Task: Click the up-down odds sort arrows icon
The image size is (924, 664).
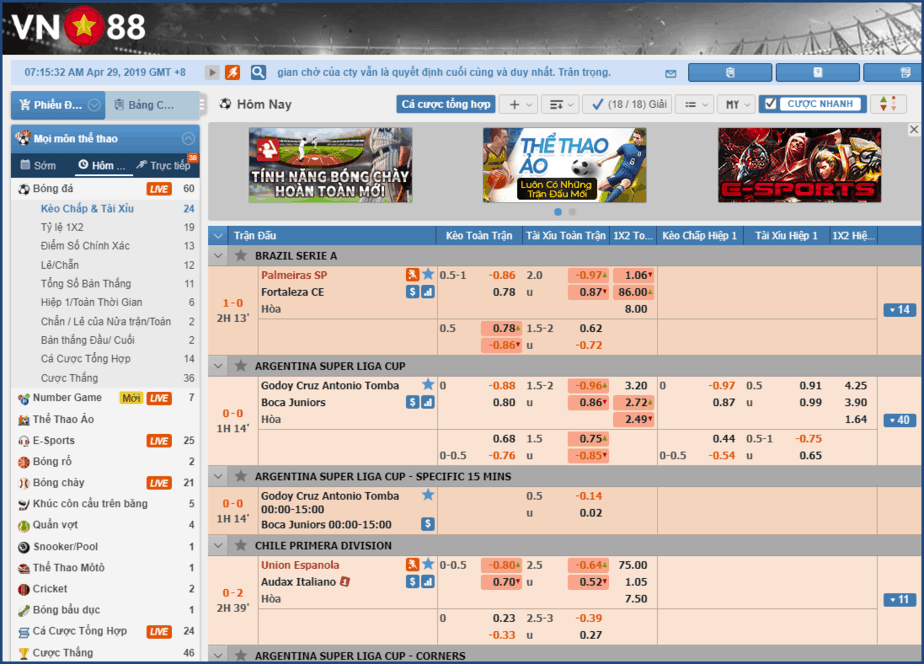Action: pyautogui.click(x=888, y=104)
